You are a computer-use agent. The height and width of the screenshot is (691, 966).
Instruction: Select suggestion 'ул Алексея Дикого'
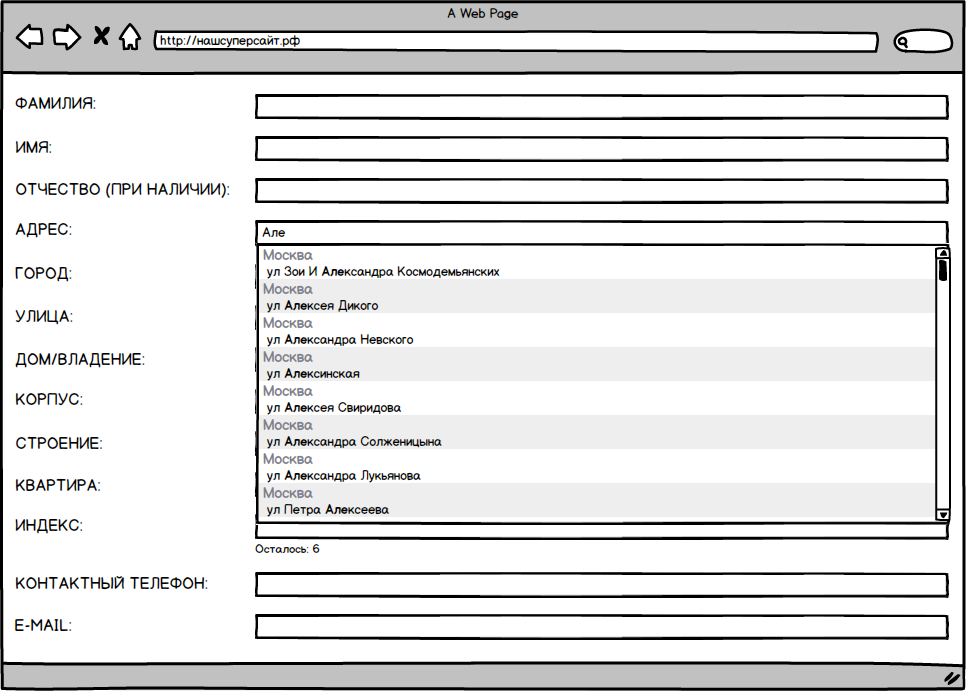pos(596,297)
